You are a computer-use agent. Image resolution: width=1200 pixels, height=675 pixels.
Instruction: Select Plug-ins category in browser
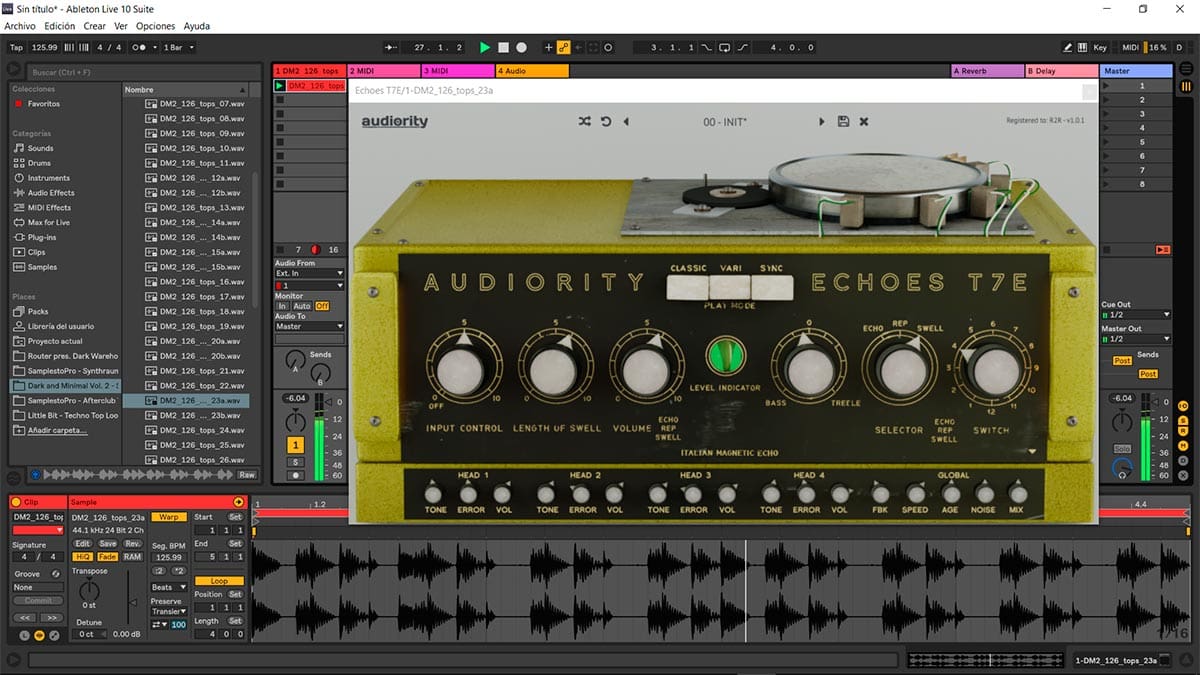[x=42, y=237]
